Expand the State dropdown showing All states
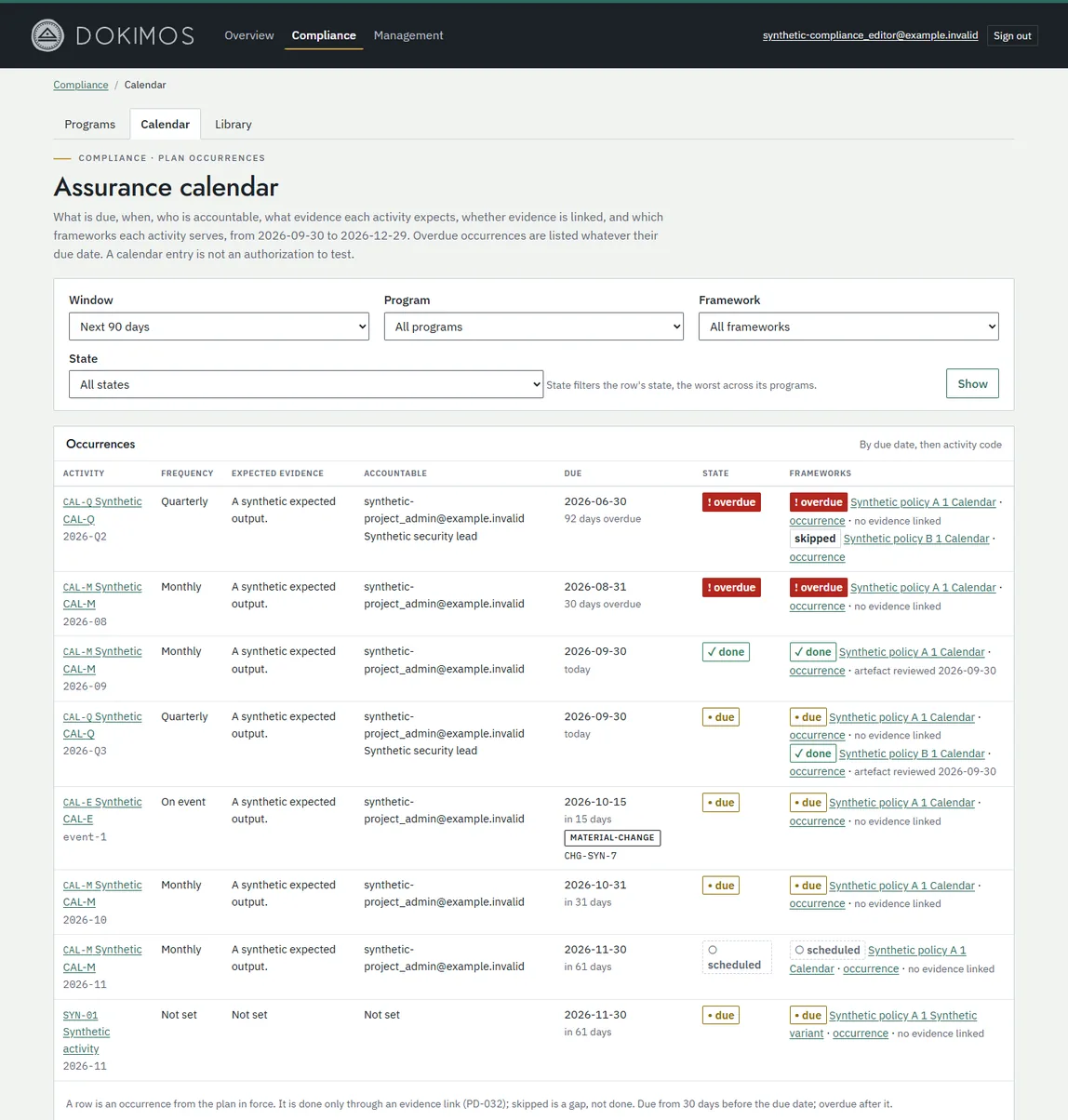This screenshot has width=1068, height=1120. click(x=306, y=384)
